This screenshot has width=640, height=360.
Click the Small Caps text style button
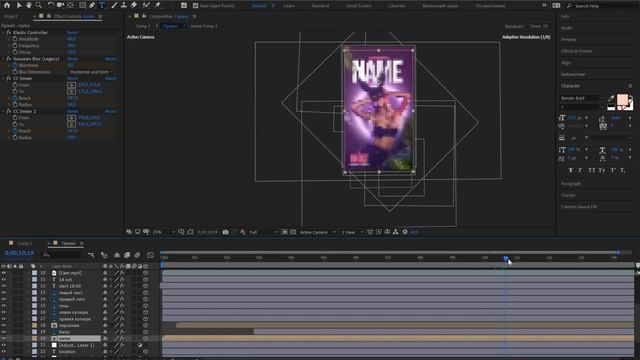pos(602,170)
